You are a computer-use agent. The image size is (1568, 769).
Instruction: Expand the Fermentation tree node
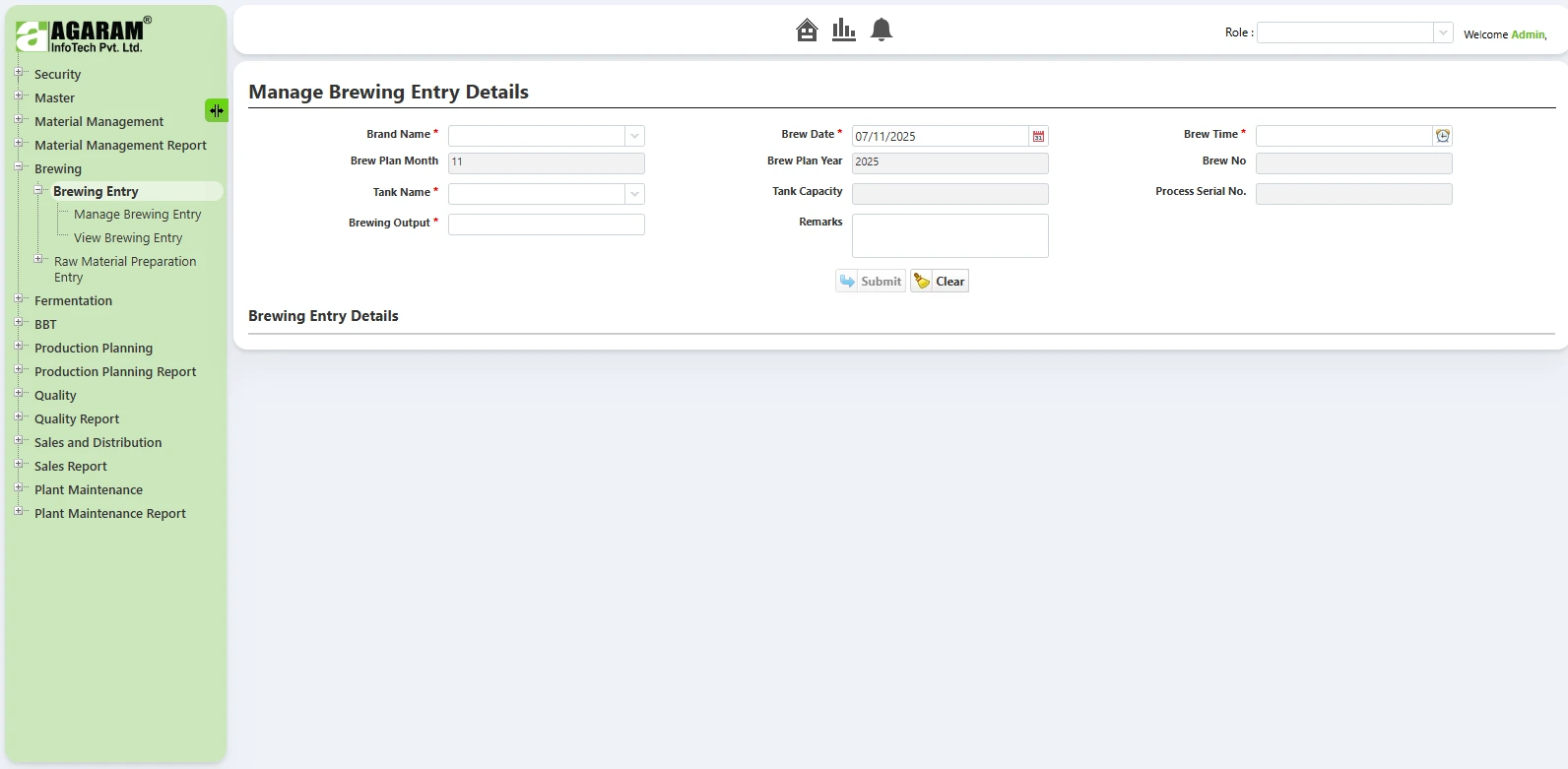point(19,299)
